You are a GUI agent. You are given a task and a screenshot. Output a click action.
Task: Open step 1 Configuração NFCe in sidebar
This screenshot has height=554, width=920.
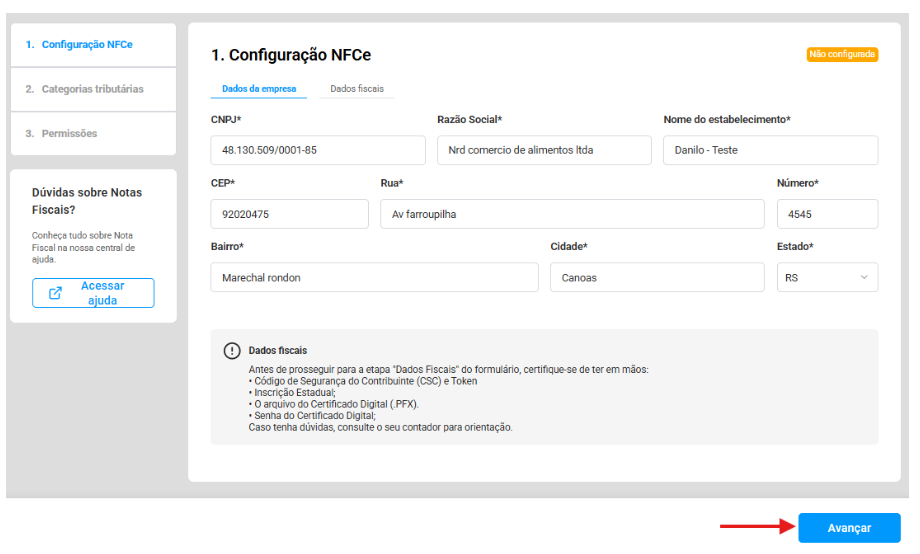[87, 45]
